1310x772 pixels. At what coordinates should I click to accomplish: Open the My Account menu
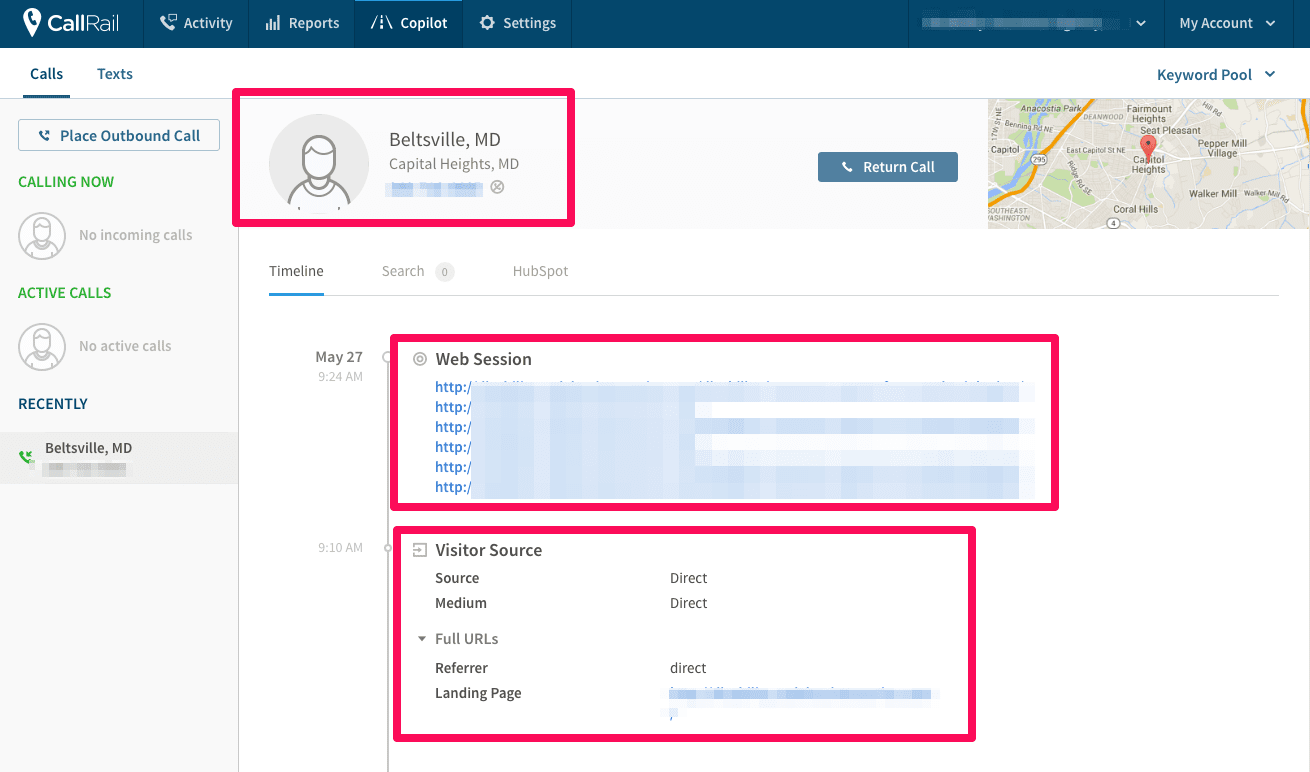pyautogui.click(x=1227, y=23)
